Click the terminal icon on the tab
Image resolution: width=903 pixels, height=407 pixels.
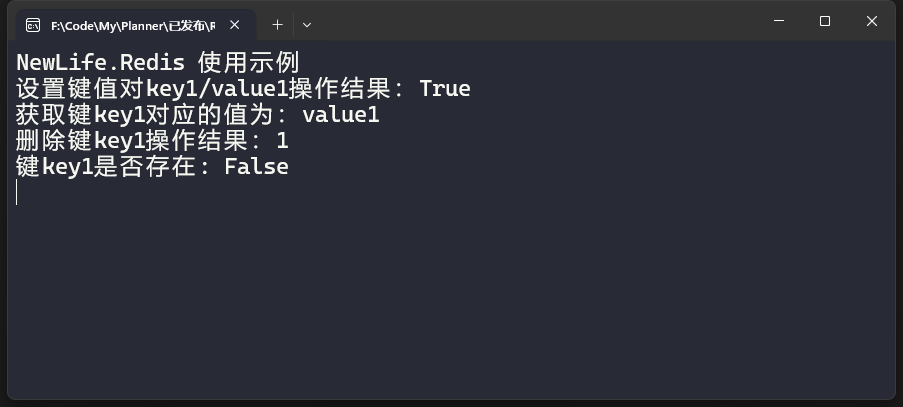(x=33, y=24)
